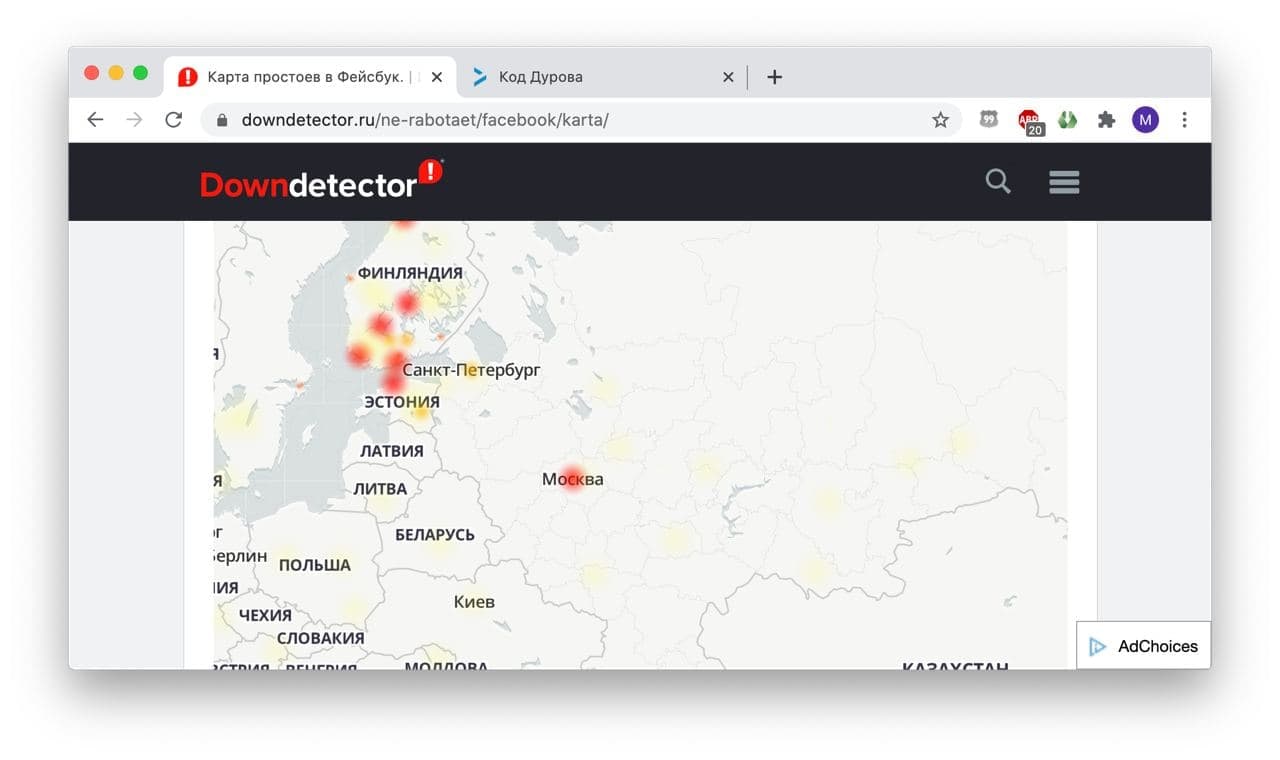This screenshot has width=1280, height=760.
Task: Click the ПОЛЬША label on the map
Action: click(315, 565)
